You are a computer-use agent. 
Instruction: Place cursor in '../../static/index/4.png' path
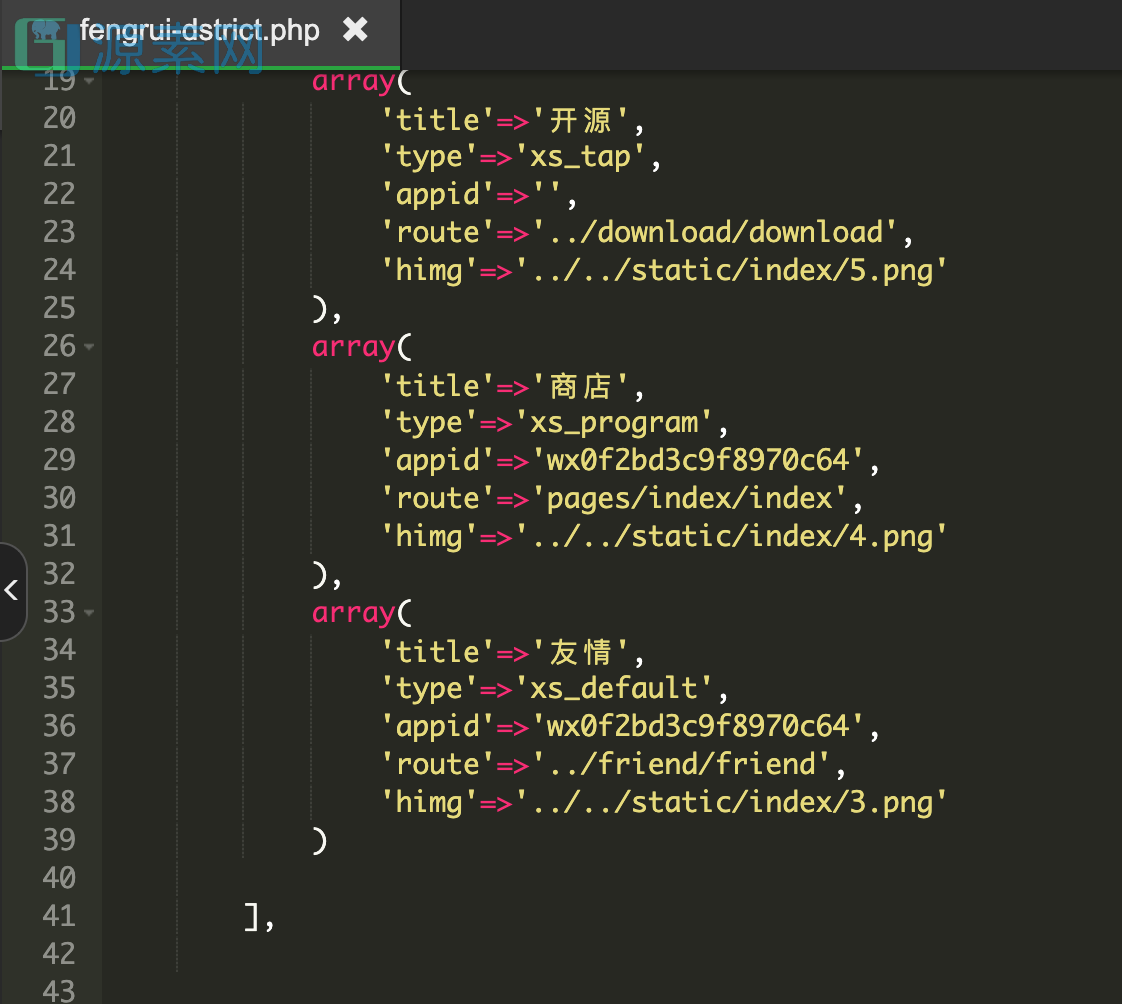tap(730, 536)
